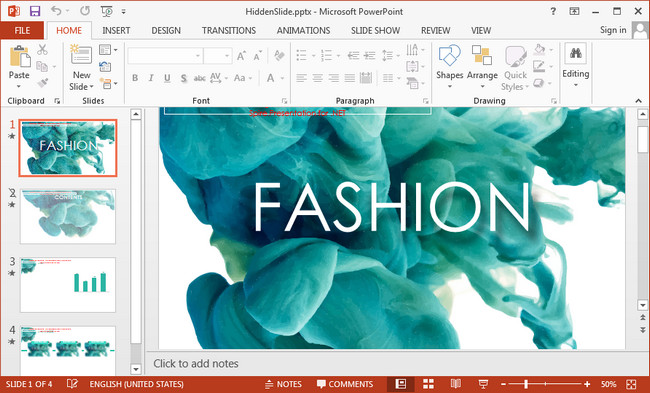This screenshot has width=650, height=393.
Task: Switch to Normal view in status bar
Action: [401, 384]
